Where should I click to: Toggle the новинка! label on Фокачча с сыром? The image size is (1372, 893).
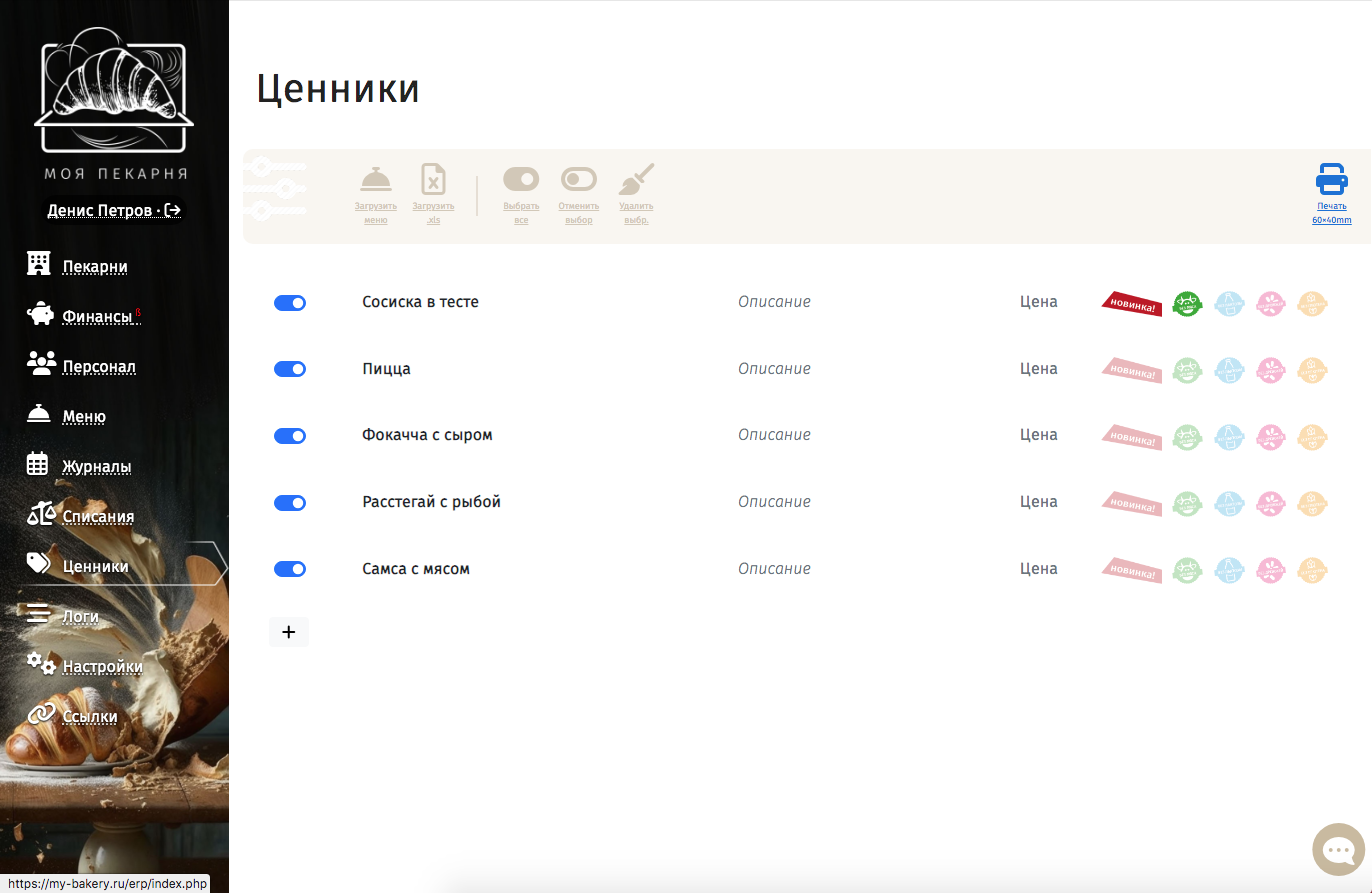(x=1132, y=437)
